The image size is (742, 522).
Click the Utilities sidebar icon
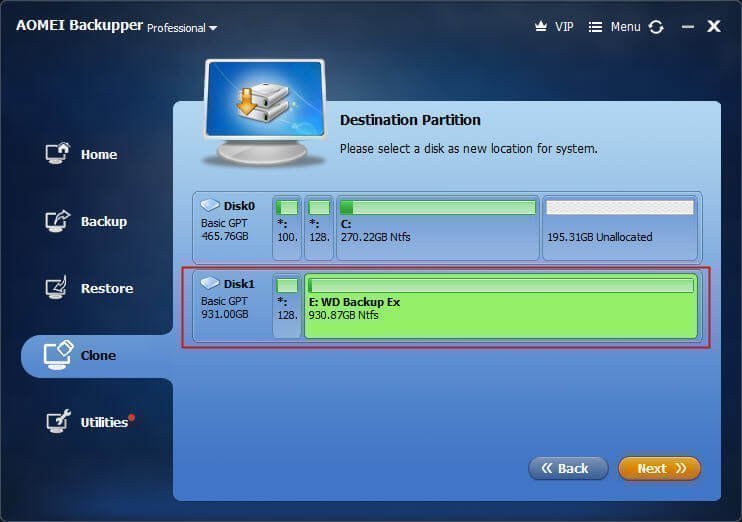(58, 422)
